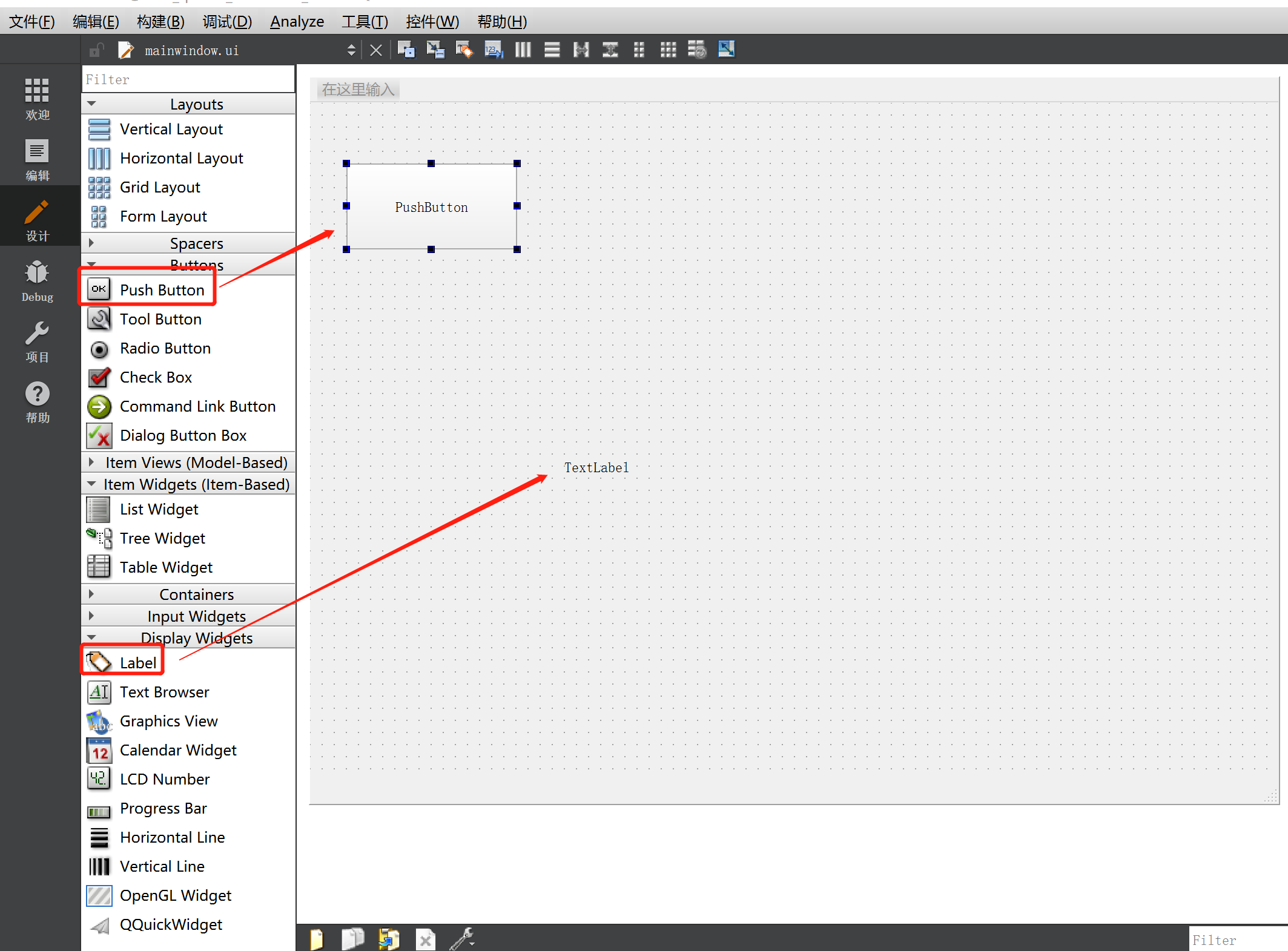Select the PushButton on the form canvas
Viewport: 1288px width, 951px height.
tap(431, 207)
